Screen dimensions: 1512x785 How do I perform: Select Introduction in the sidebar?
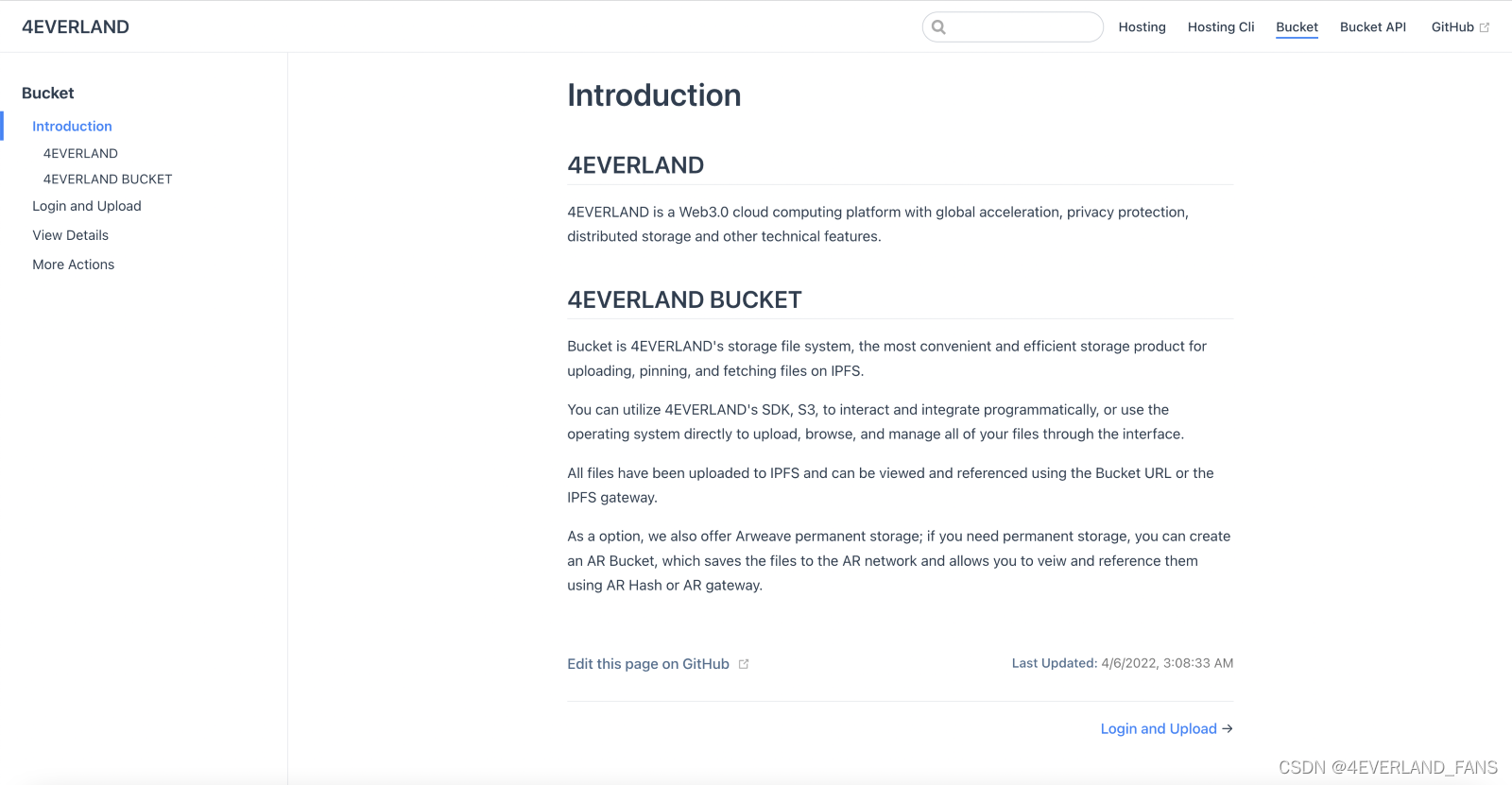tap(72, 126)
